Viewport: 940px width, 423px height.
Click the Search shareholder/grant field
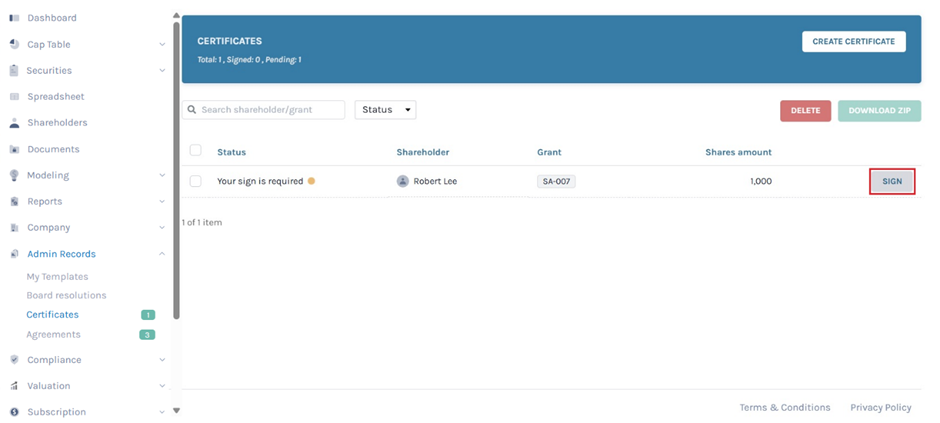tap(270, 110)
